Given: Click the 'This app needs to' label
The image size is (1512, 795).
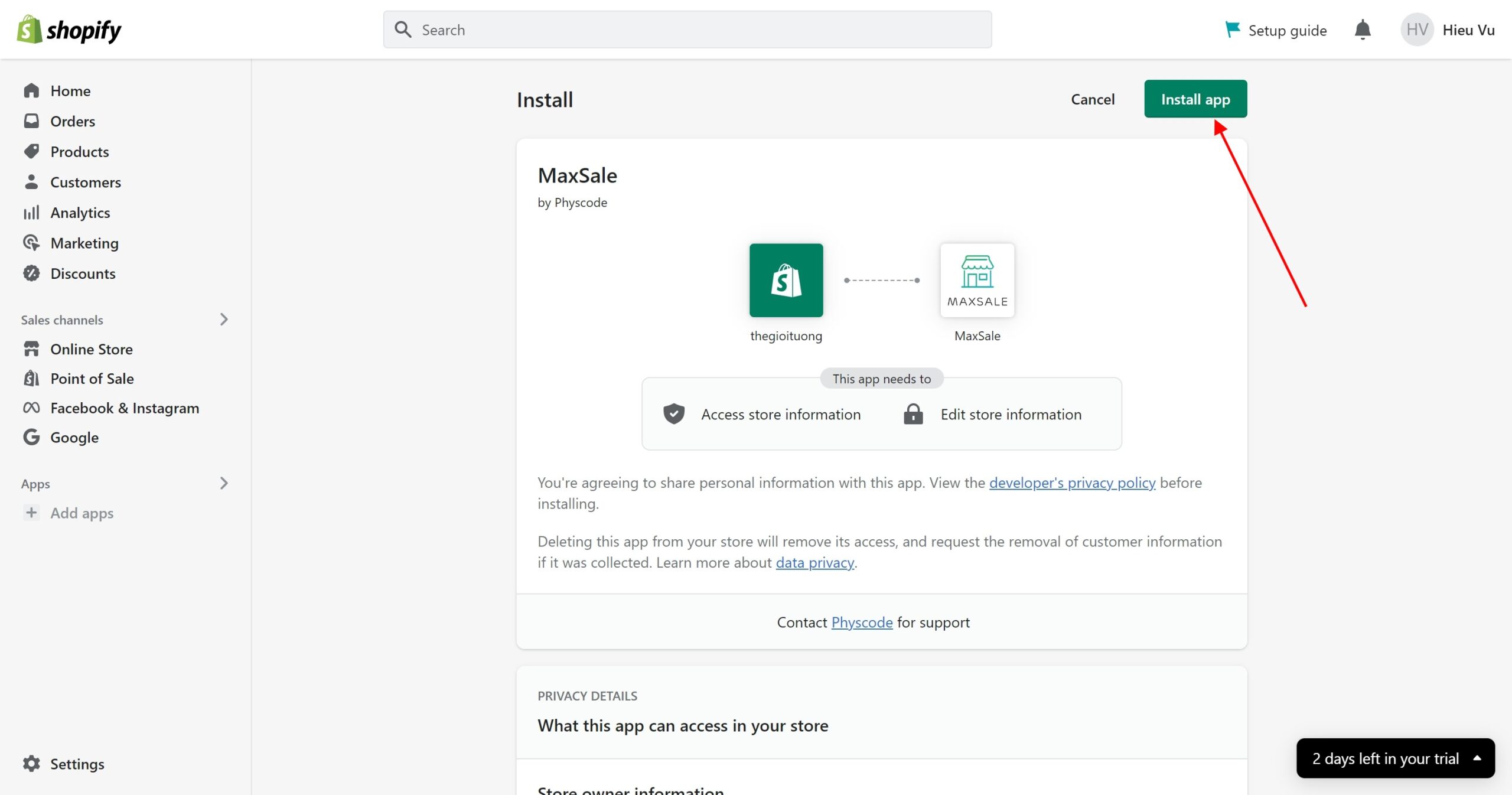Looking at the screenshot, I should [881, 379].
